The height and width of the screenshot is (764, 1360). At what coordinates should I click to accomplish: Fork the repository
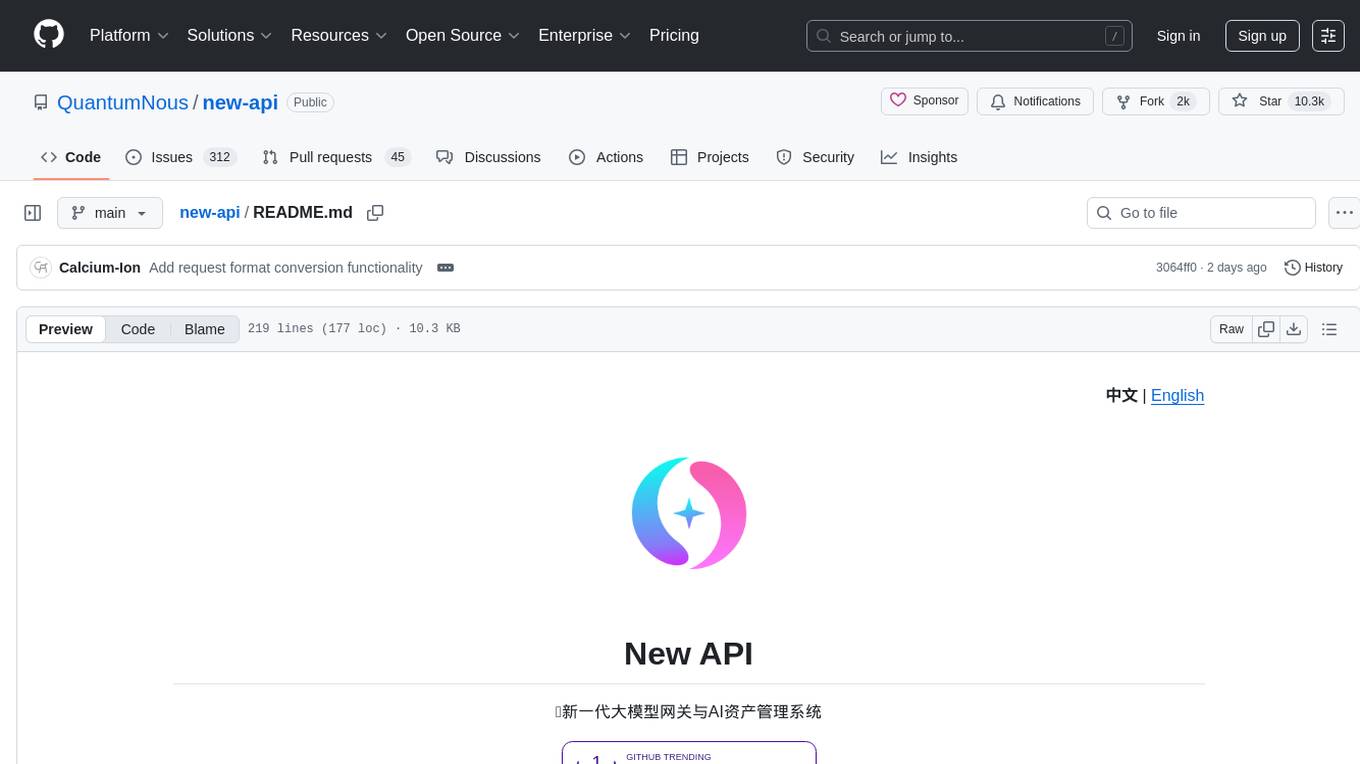tap(1155, 101)
